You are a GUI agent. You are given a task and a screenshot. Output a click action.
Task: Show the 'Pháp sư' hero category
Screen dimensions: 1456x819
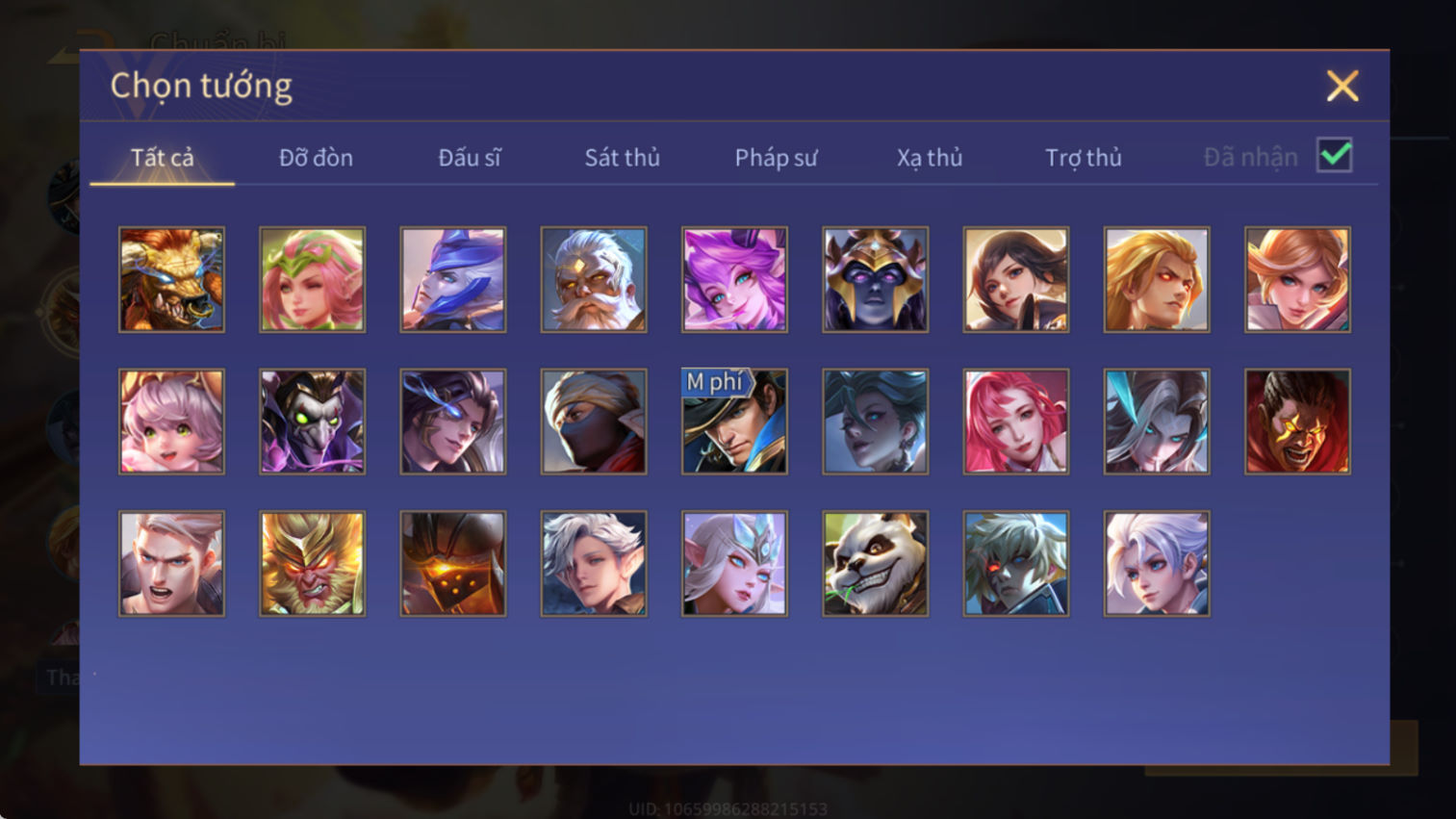pos(776,158)
